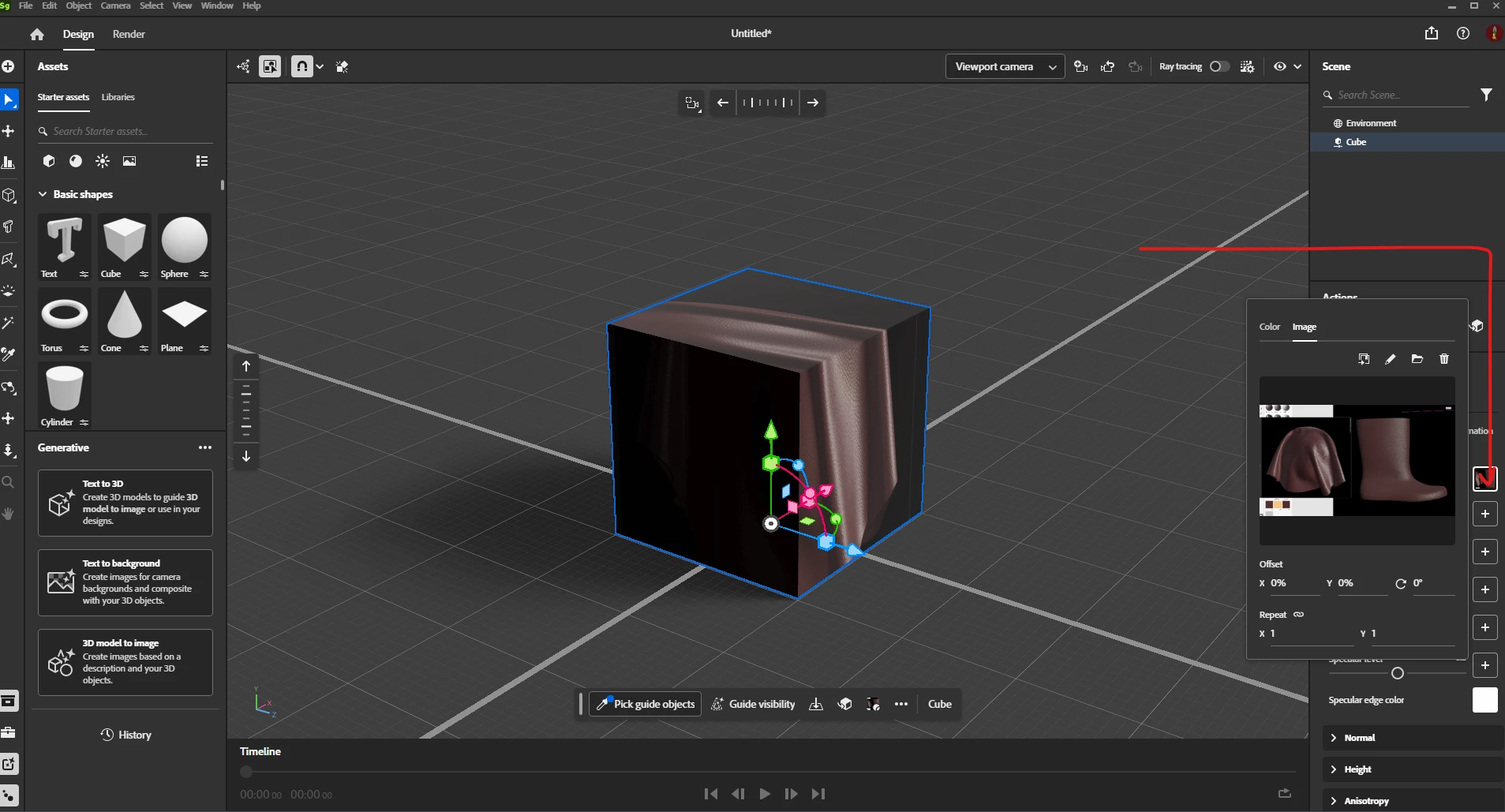This screenshot has height=812, width=1505.
Task: Open the visibility options chevron next to the eye
Action: [x=1297, y=66]
